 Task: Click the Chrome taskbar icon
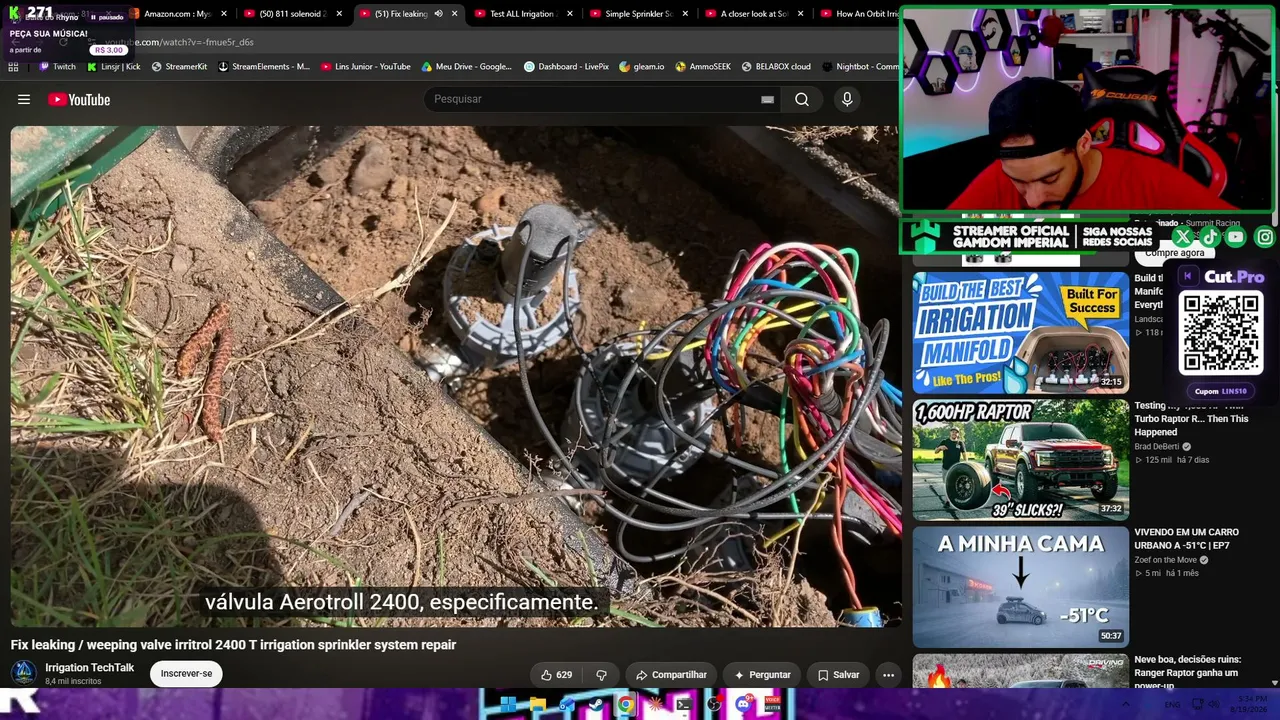pyautogui.click(x=626, y=705)
